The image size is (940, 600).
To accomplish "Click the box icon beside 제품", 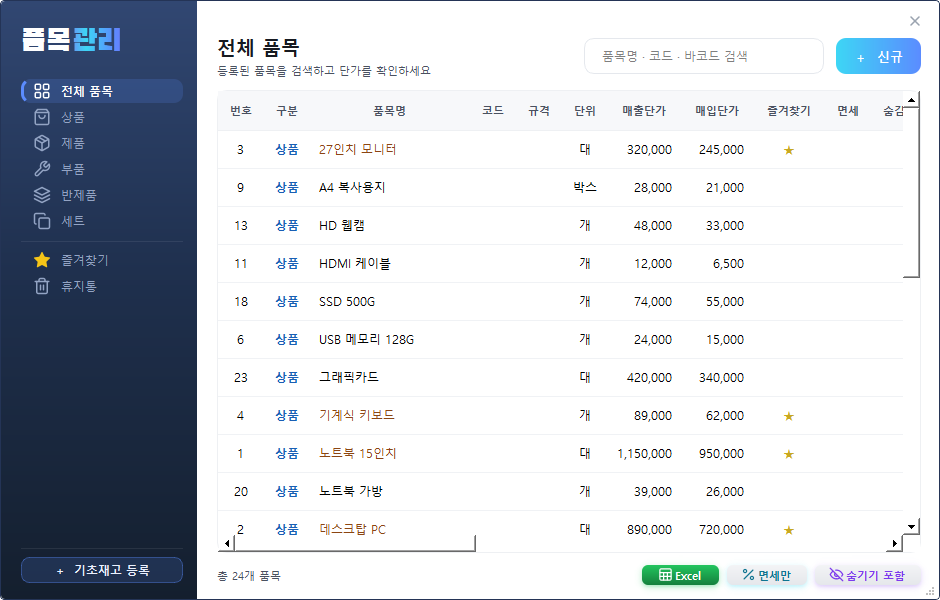I will click(x=42, y=143).
